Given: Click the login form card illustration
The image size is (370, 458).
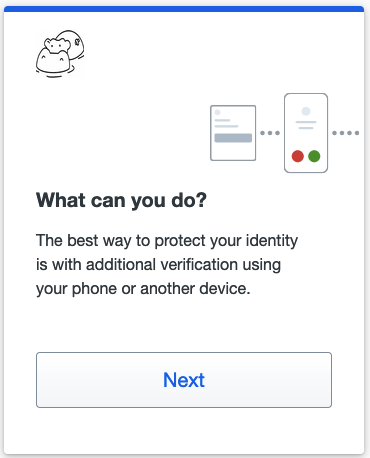Looking at the screenshot, I should pos(233,133).
